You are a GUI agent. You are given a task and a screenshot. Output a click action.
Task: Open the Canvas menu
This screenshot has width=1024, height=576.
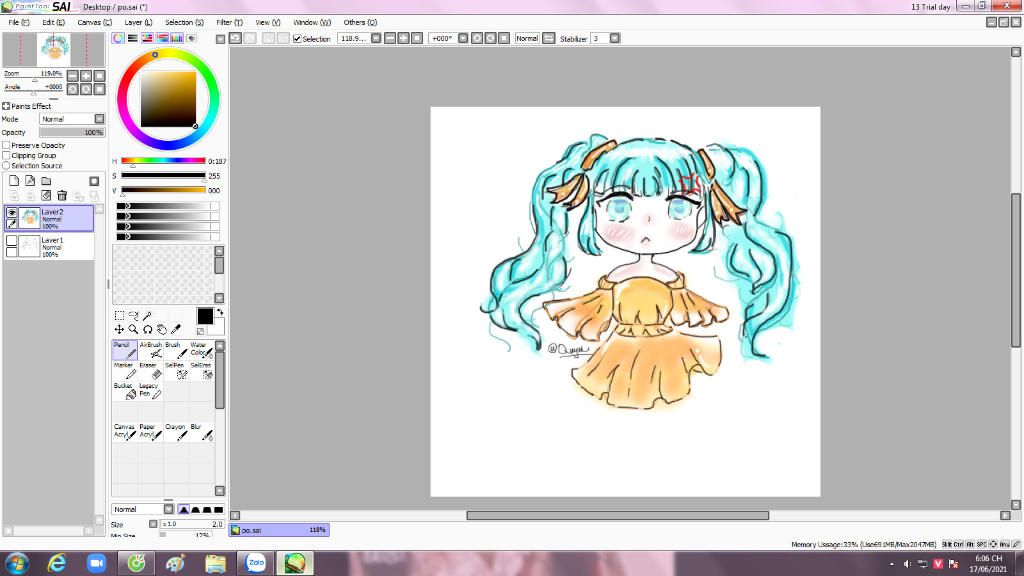94,22
